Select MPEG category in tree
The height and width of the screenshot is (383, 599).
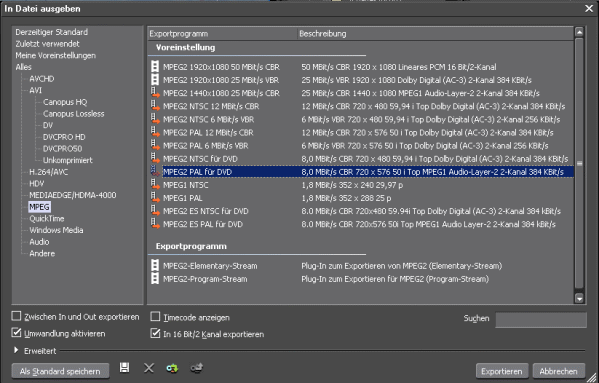click(39, 207)
